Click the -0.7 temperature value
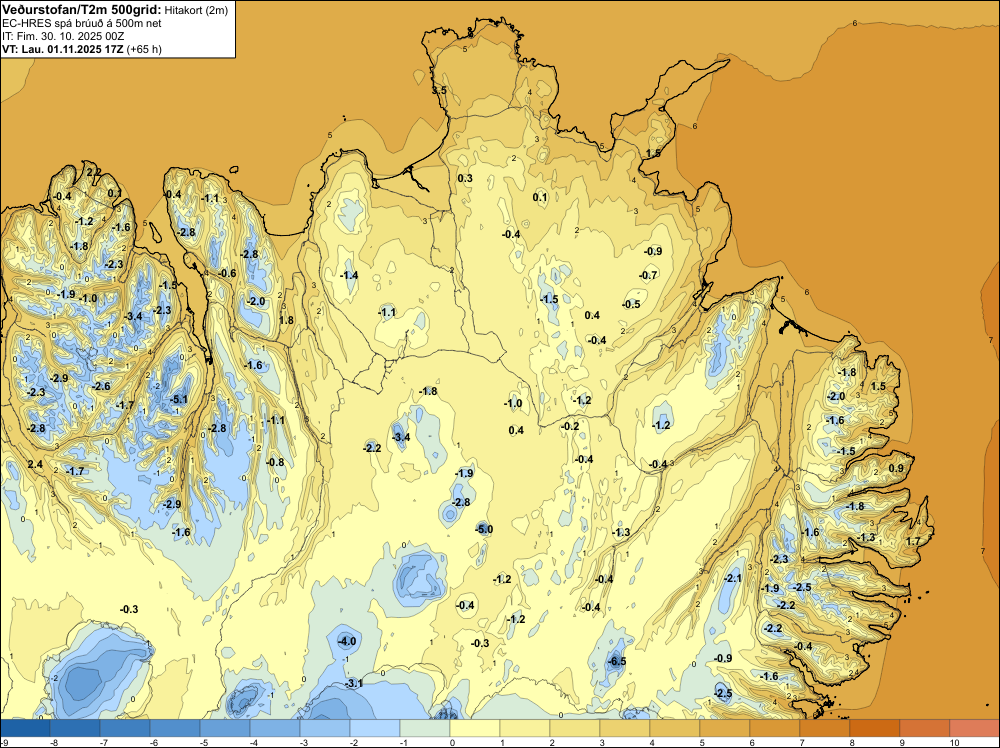The image size is (1000, 748). tap(648, 275)
